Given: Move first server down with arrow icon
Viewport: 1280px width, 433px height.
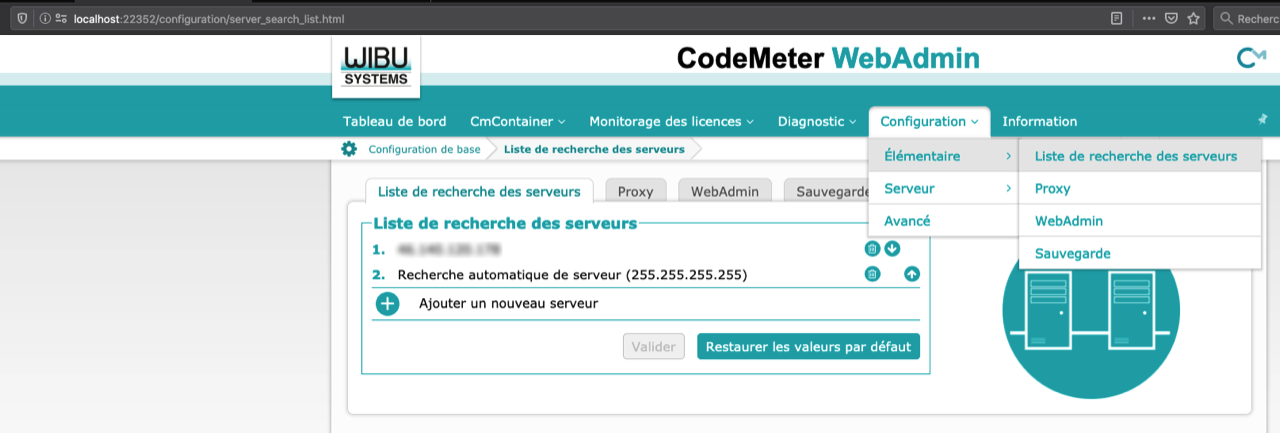Looking at the screenshot, I should pos(892,249).
